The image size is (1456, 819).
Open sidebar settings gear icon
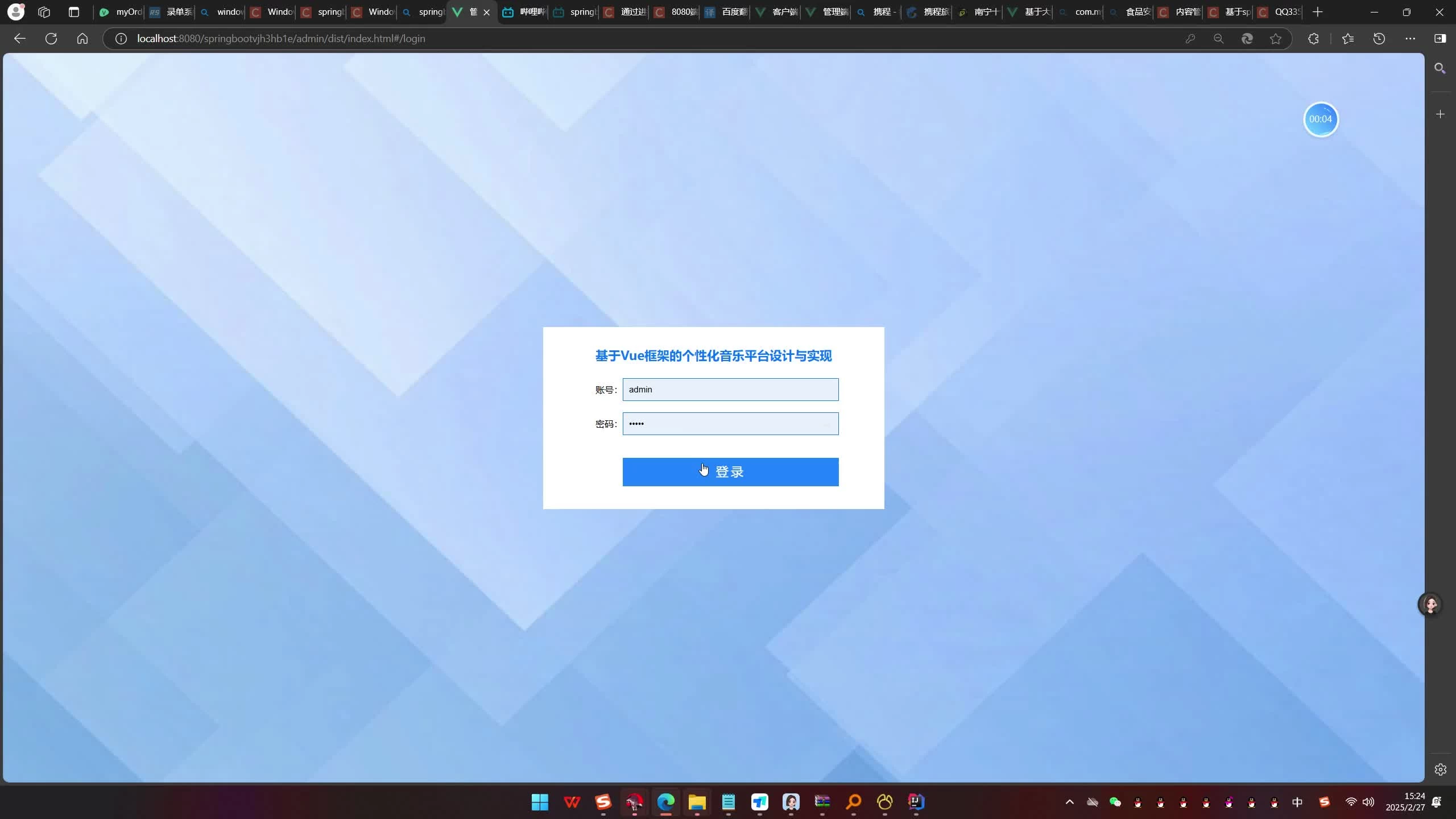pyautogui.click(x=1440, y=770)
